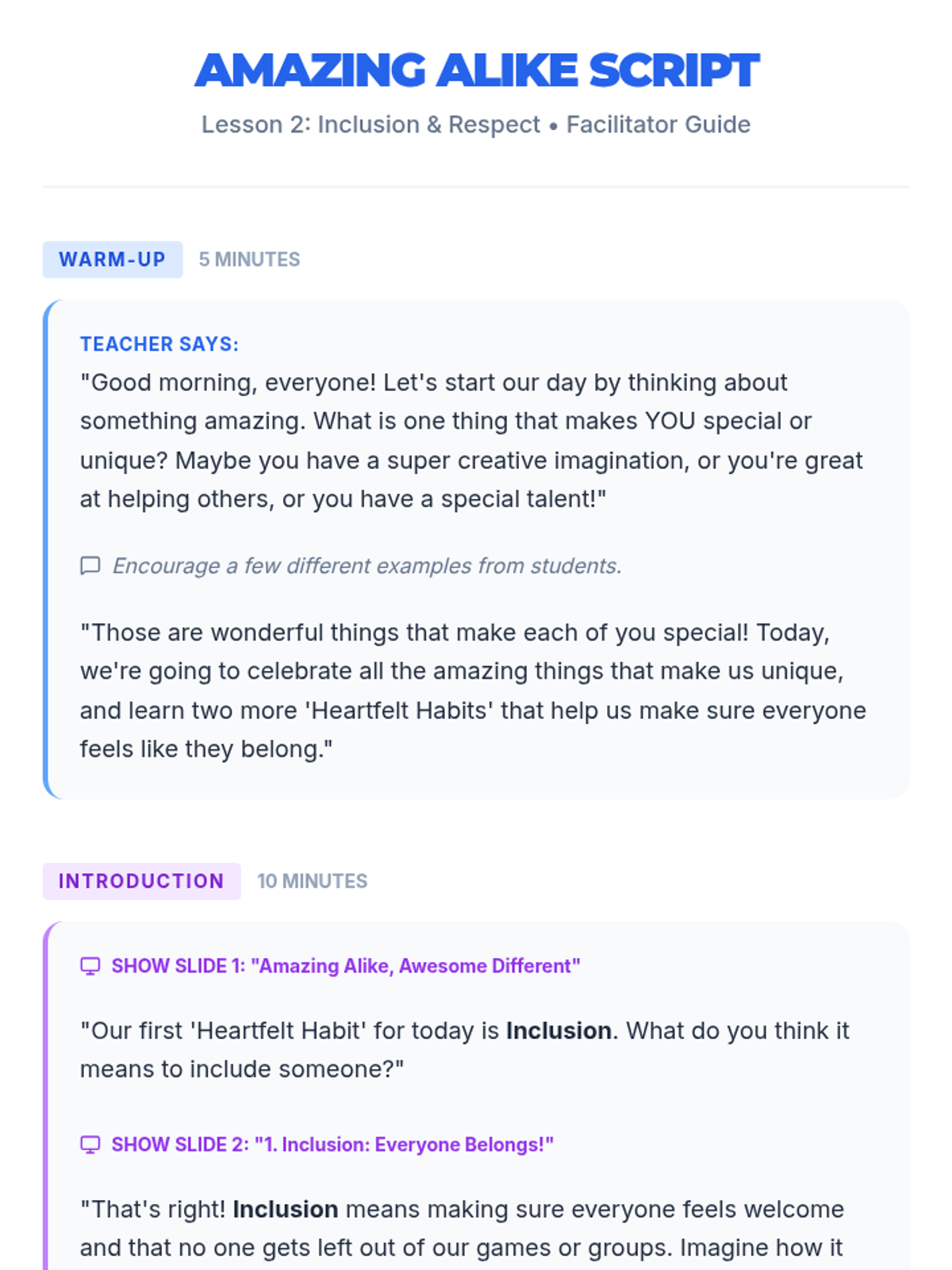The height and width of the screenshot is (1270, 952).
Task: Select the WARM-UP section badge
Action: pos(112,260)
